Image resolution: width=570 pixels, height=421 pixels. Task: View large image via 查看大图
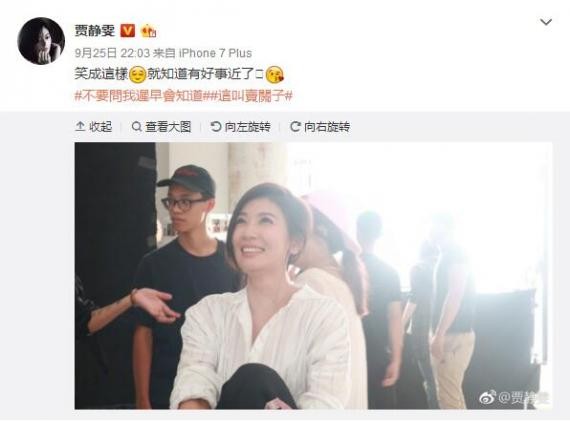161,127
